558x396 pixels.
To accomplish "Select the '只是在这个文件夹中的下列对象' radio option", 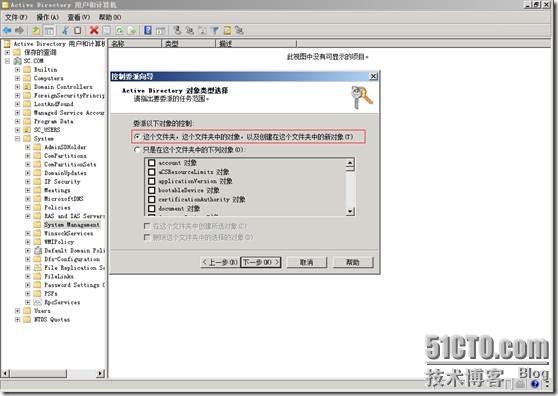I will pos(137,150).
